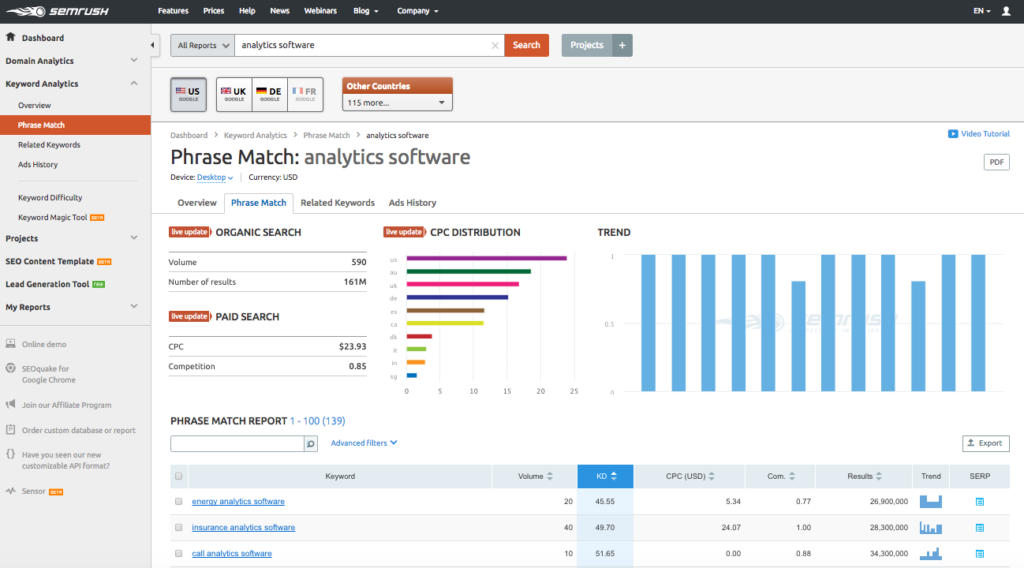Image resolution: width=1024 pixels, height=568 pixels.
Task: Clear the search field with X
Action: (495, 45)
